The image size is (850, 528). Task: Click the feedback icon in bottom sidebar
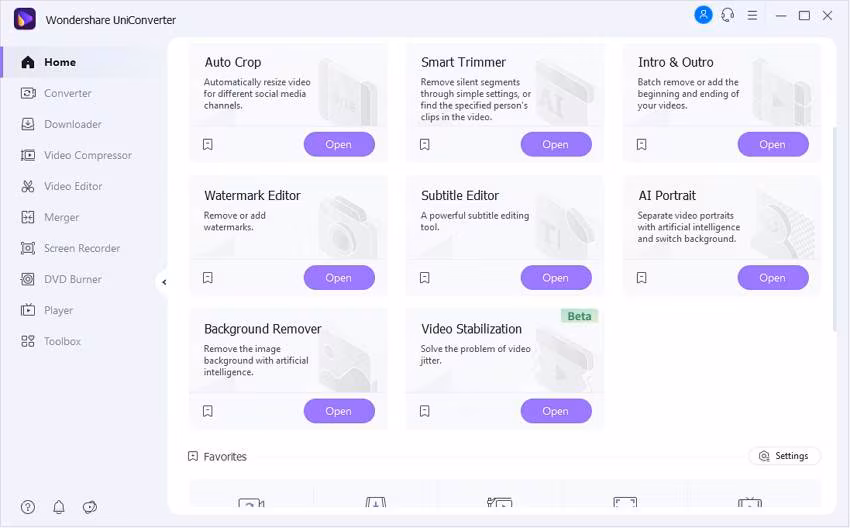point(90,507)
